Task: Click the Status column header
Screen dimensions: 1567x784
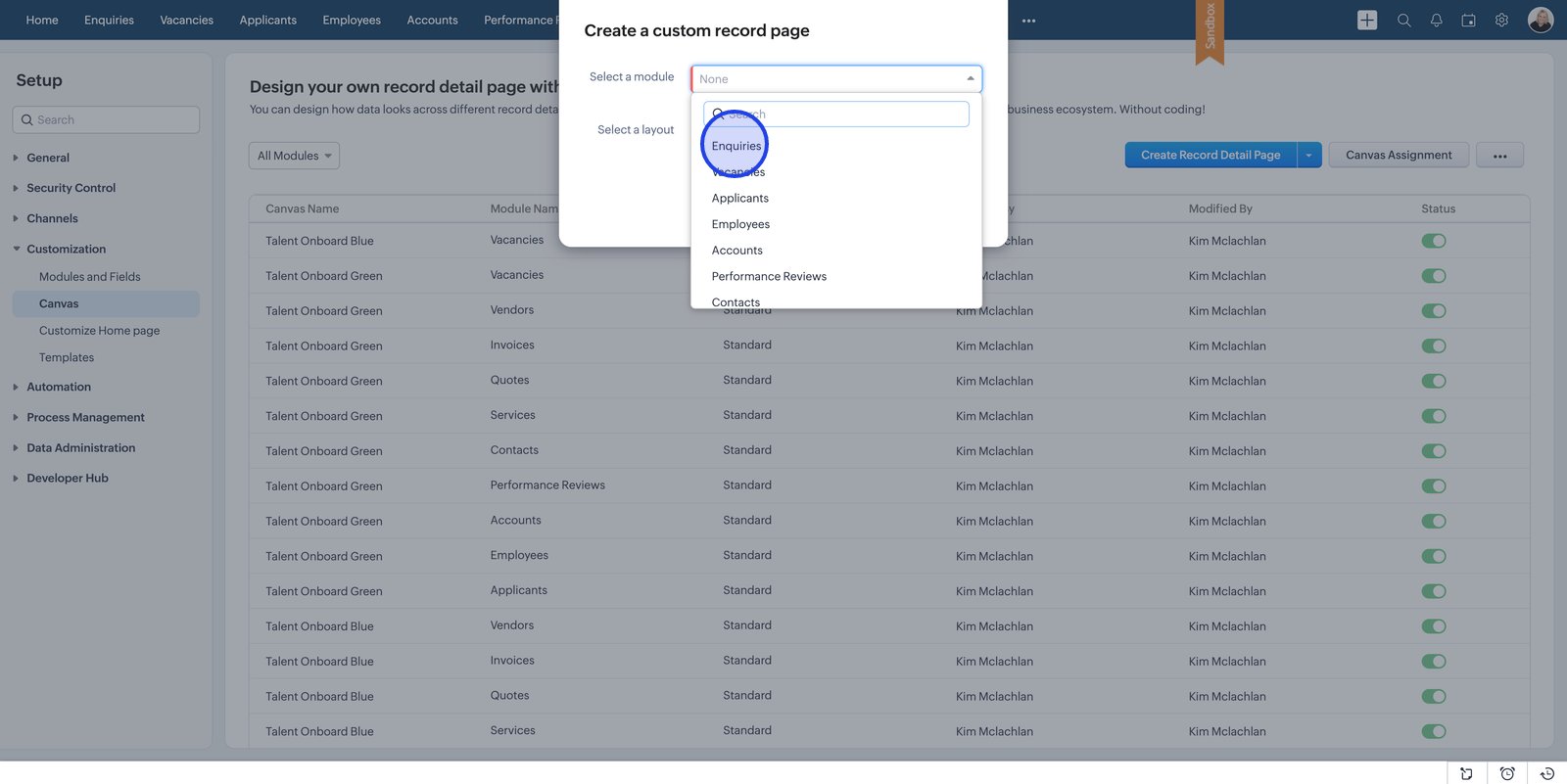Action: [1438, 208]
